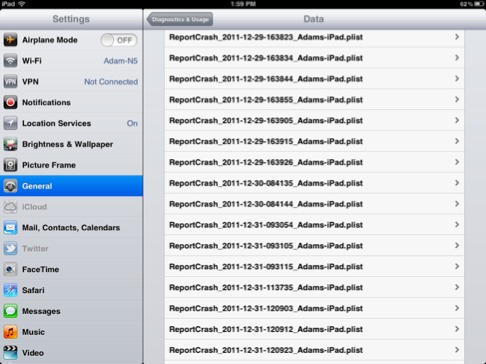Open ReportCrash_2011-12-31-120903 file name
Screen dimensions: 486x364
[266, 308]
